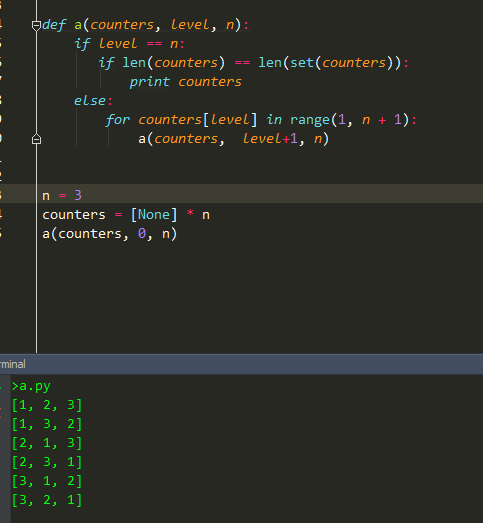The width and height of the screenshot is (483, 523).
Task: Click the Terminal panel header
Action: point(242,364)
